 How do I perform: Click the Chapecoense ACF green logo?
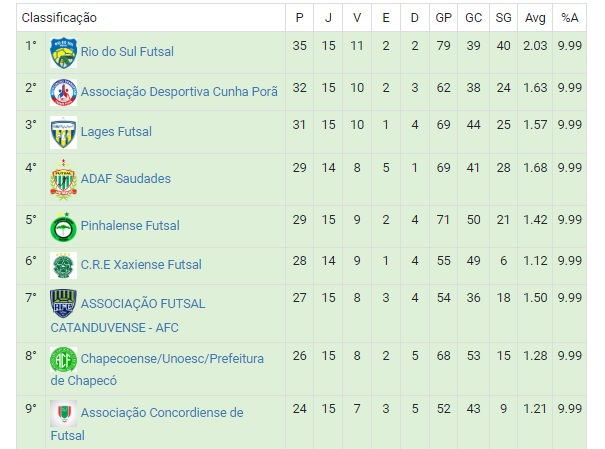click(x=63, y=360)
